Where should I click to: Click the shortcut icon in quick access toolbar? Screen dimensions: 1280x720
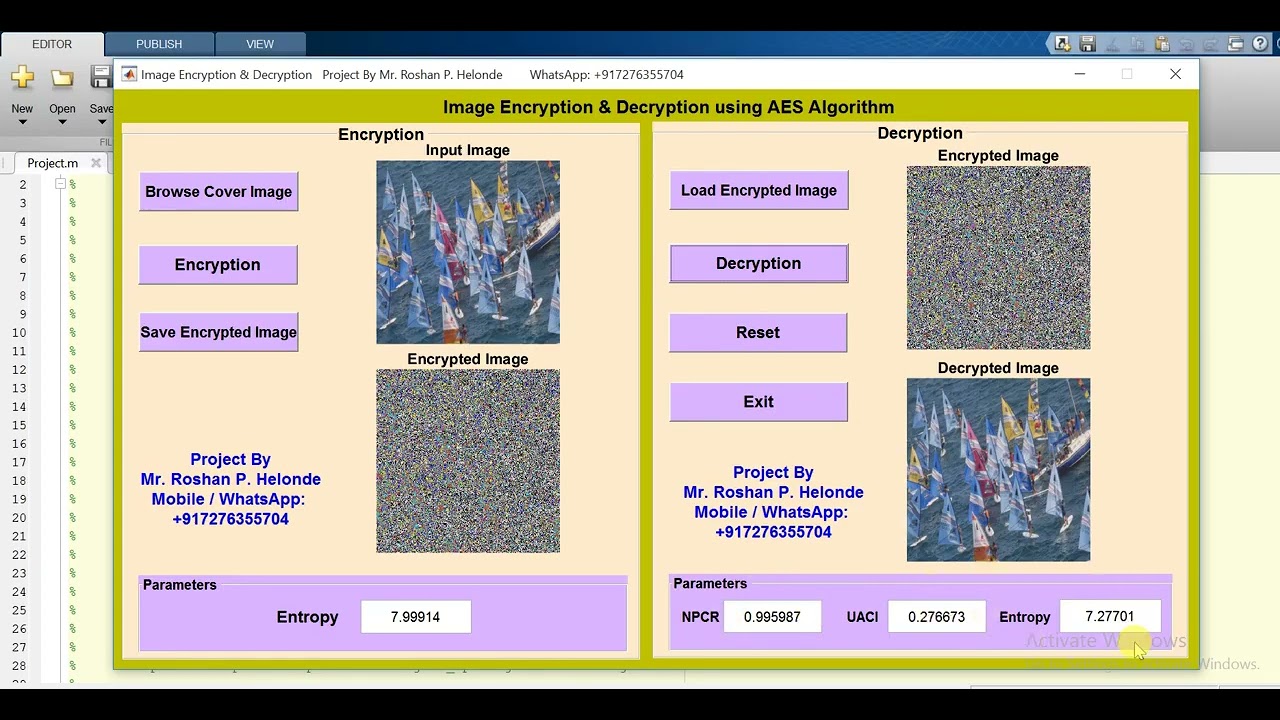(1062, 44)
